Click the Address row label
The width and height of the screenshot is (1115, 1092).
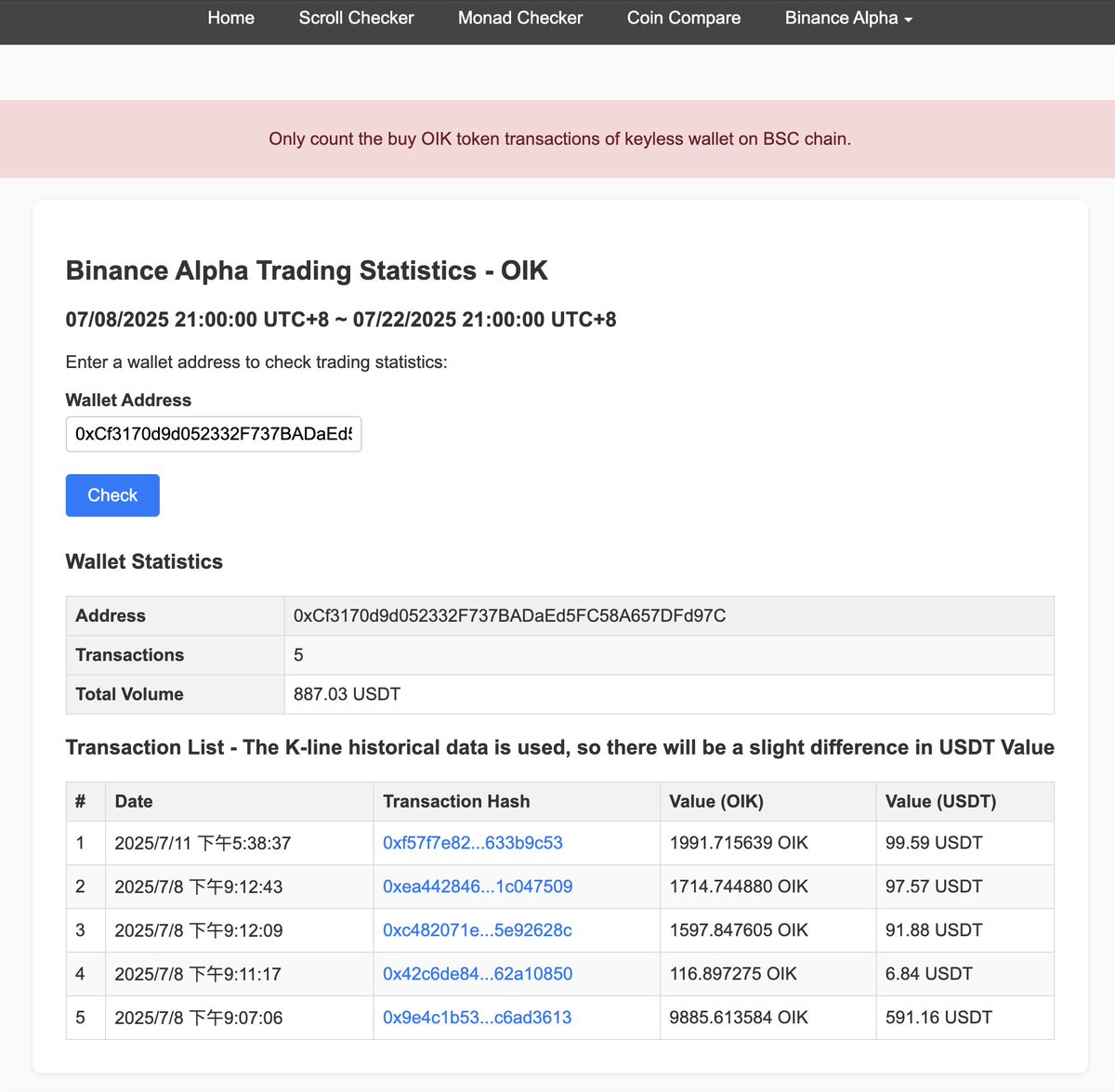tap(111, 615)
